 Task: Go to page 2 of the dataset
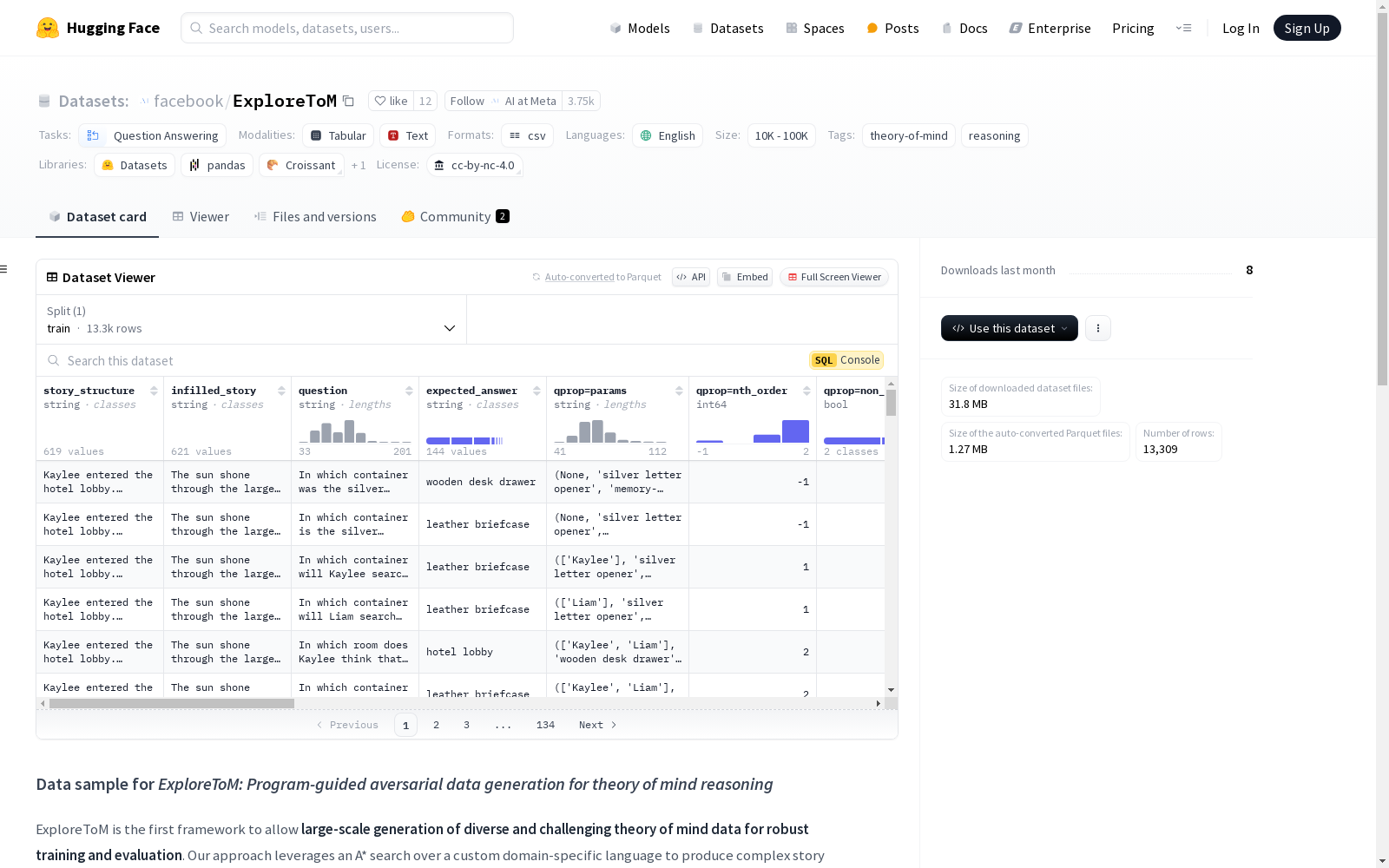click(x=436, y=725)
